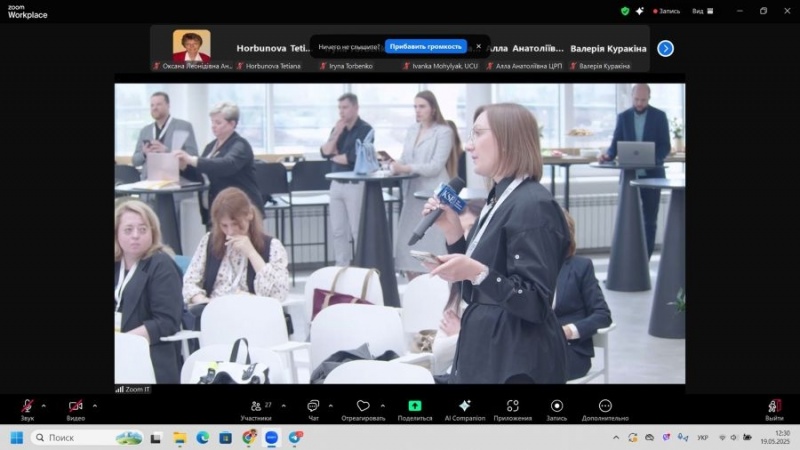Expand video options arrow beside Видео

click(x=95, y=405)
